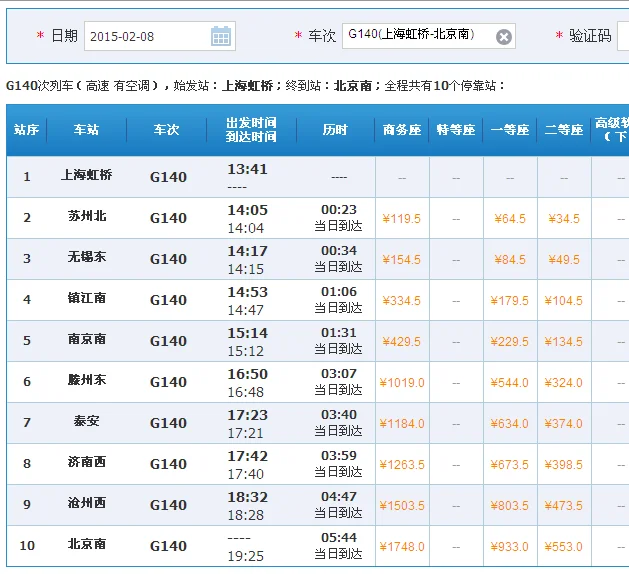Viewport: 629px width, 574px height.
Task: Click duration 00:23 in 苏州北 row
Action: tap(339, 209)
